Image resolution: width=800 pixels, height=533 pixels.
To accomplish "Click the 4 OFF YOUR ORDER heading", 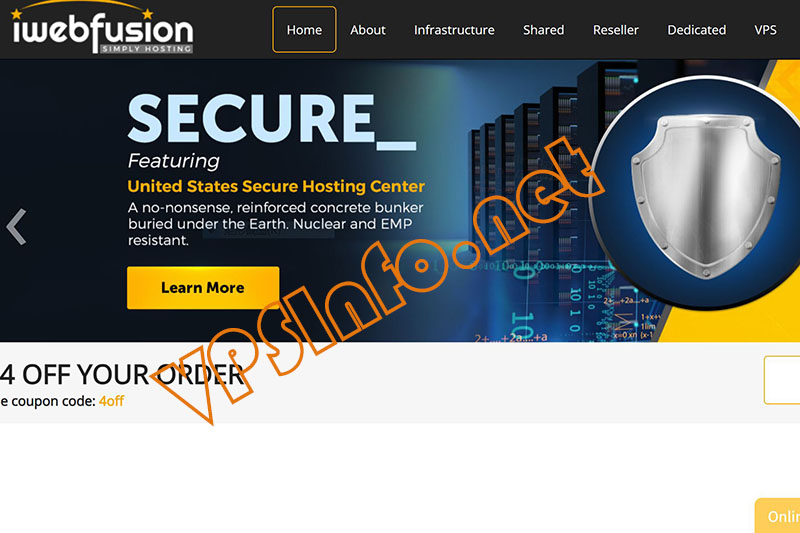I will pos(122,375).
